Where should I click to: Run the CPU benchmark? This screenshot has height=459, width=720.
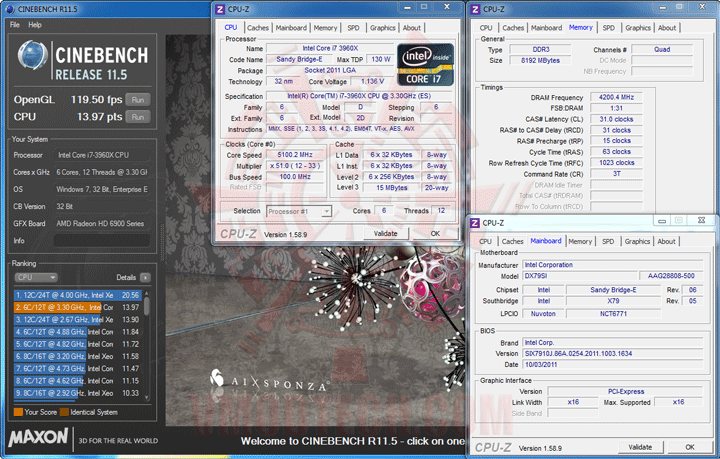[x=138, y=117]
